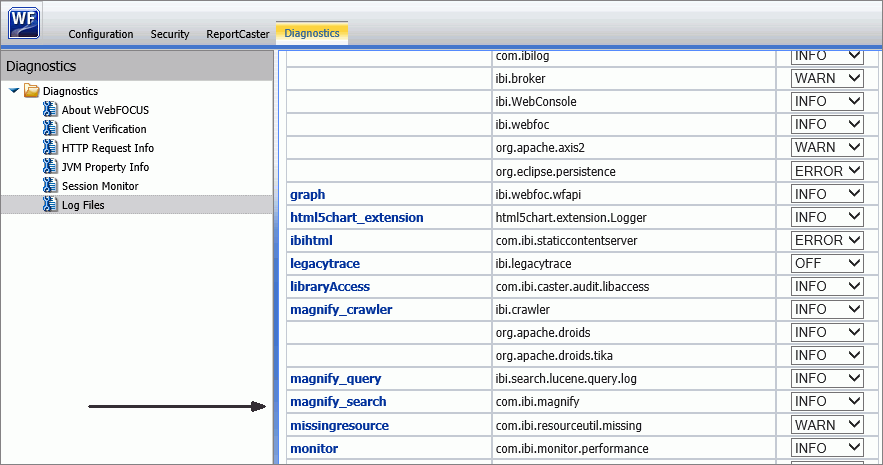The height and width of the screenshot is (465, 883).
Task: Select Session Monitor in the tree
Action: [x=100, y=186]
